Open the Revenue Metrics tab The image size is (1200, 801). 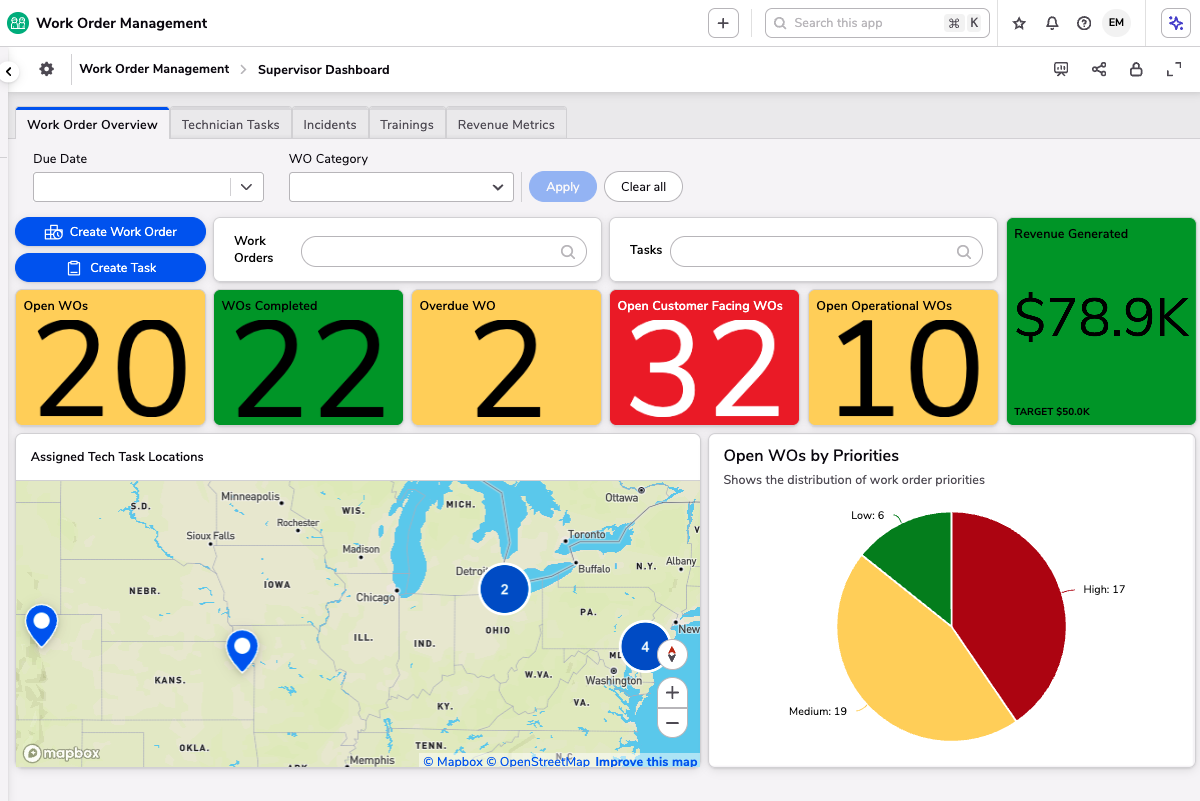pos(506,125)
